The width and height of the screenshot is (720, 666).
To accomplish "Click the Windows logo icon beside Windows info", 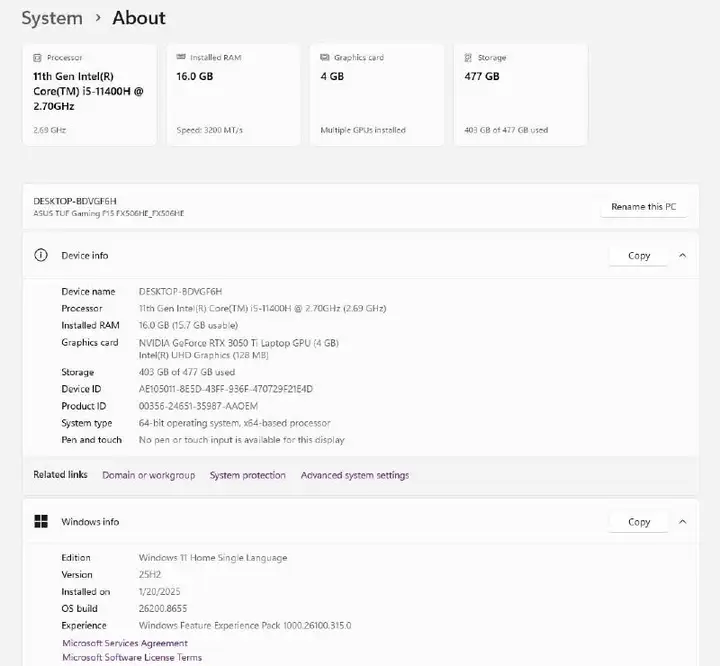I will click(x=41, y=521).
